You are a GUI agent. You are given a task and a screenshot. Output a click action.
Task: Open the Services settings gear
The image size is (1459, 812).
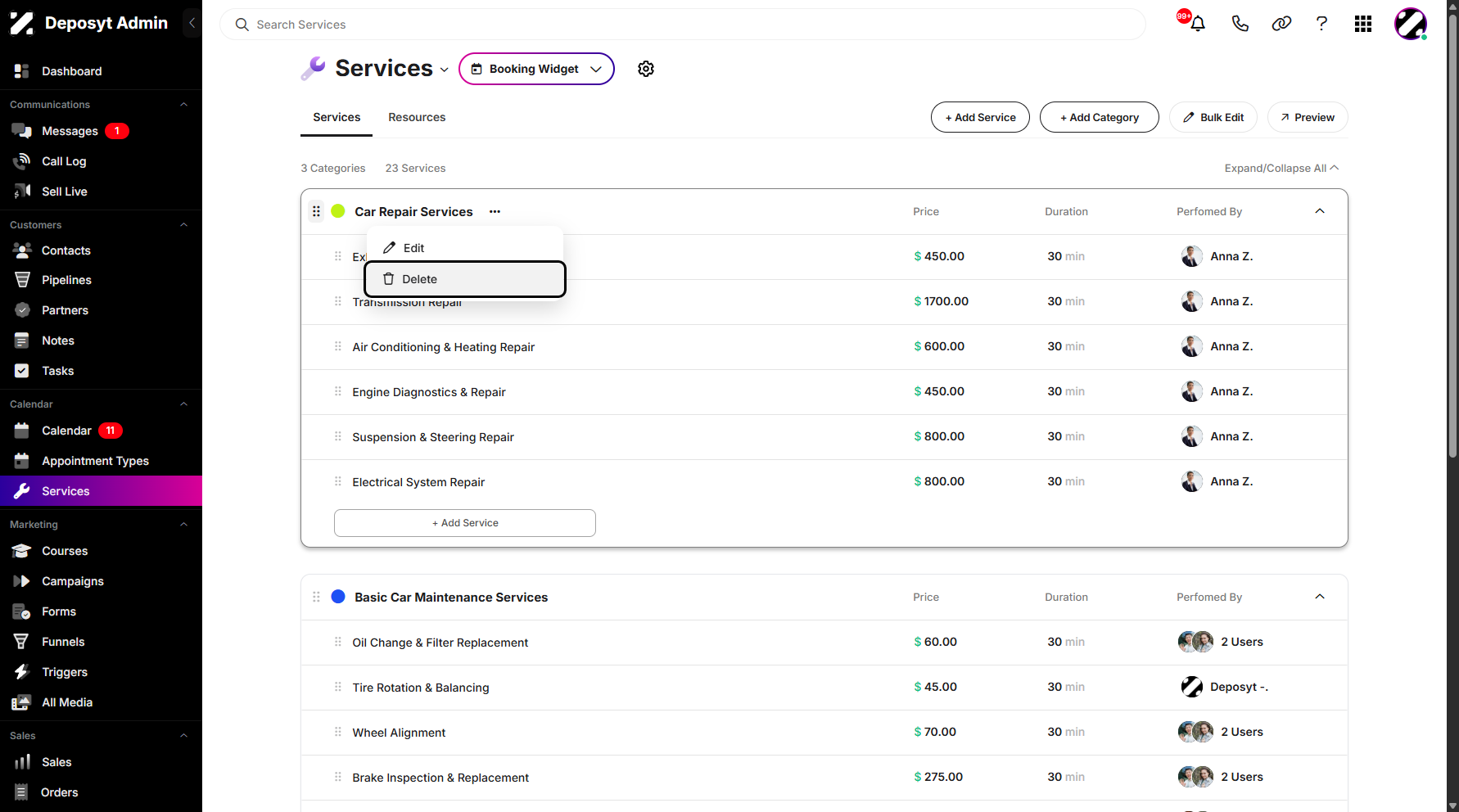pyautogui.click(x=646, y=69)
